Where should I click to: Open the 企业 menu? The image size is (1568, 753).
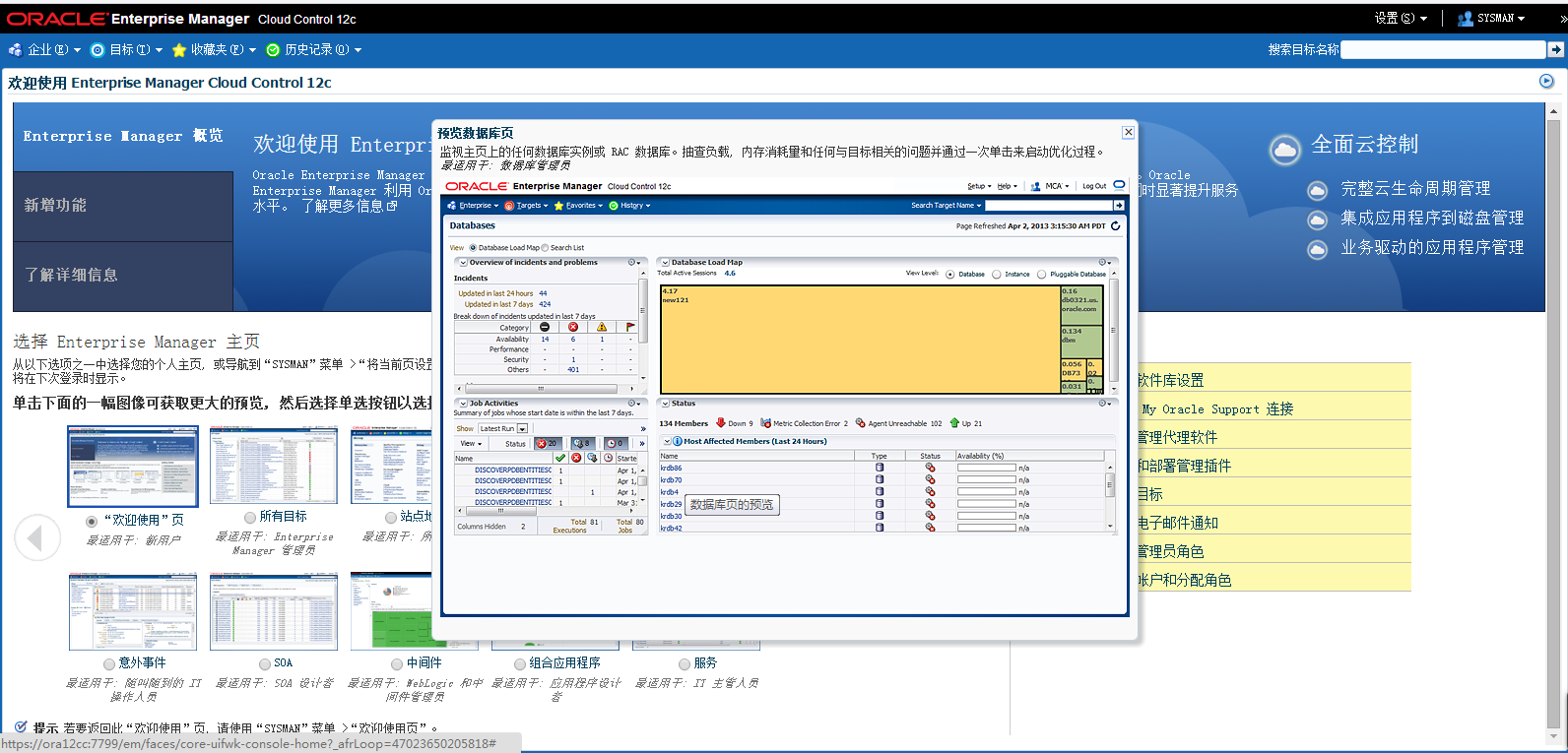pos(44,49)
